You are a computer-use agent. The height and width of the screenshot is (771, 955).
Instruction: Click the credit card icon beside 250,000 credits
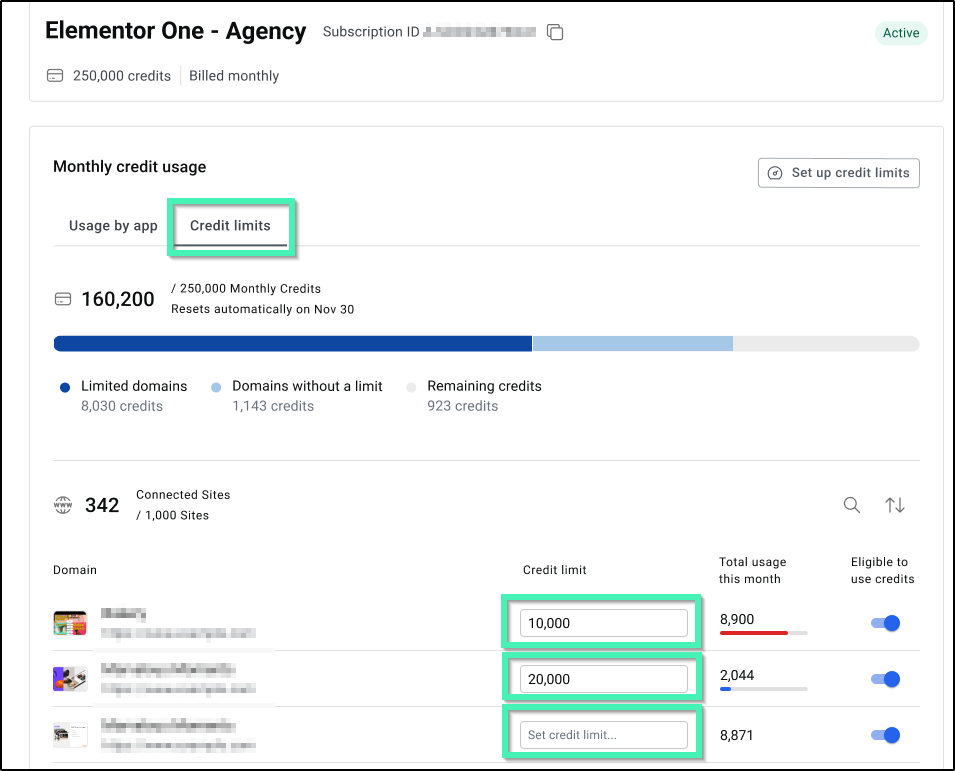55,76
